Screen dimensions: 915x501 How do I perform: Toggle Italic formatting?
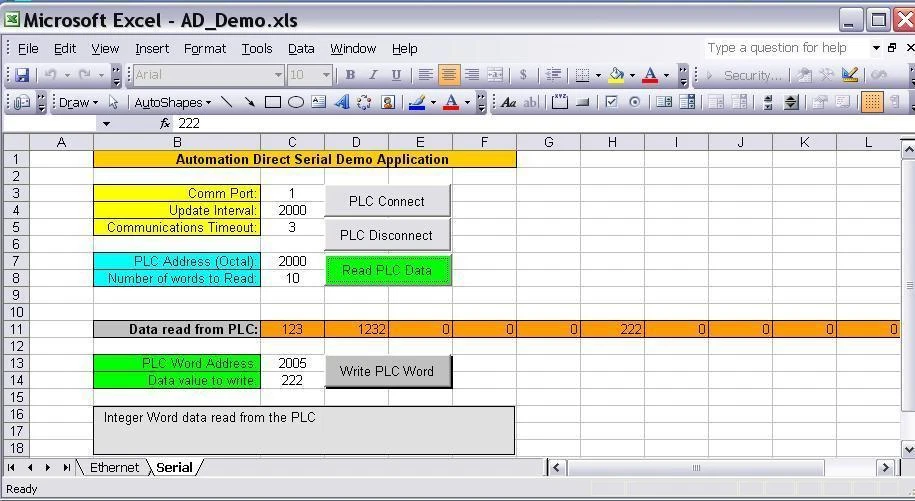(x=373, y=75)
